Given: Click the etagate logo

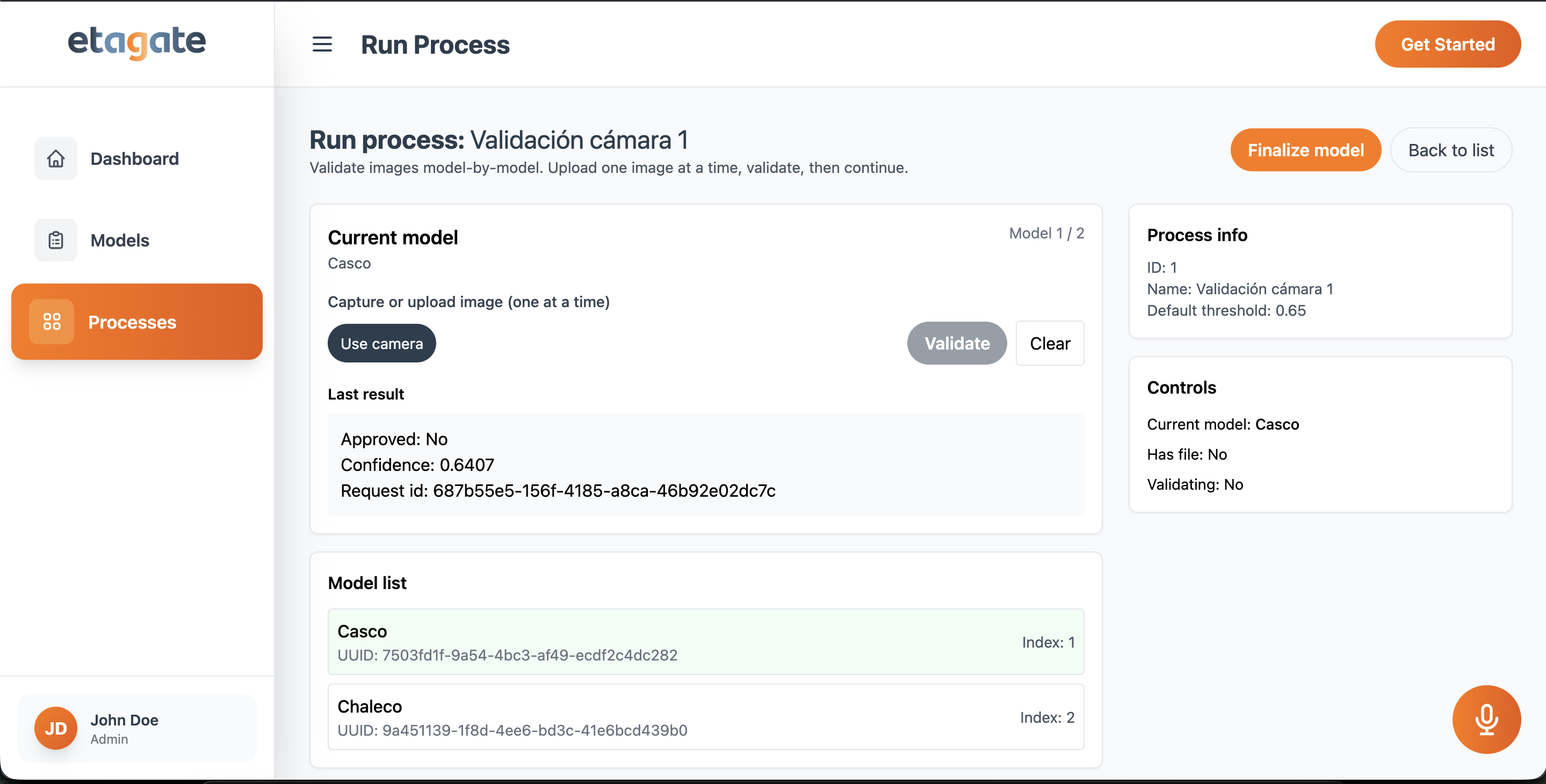Looking at the screenshot, I should 137,42.
